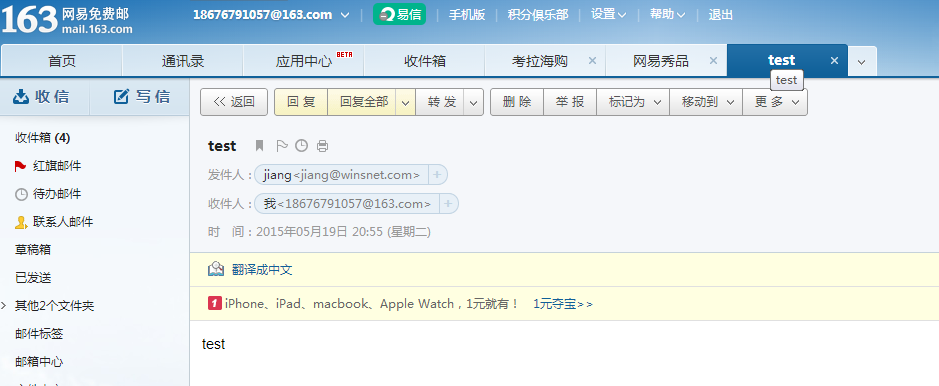Click the 163 logo
Viewport: 939px width, 386px height.
29,20
